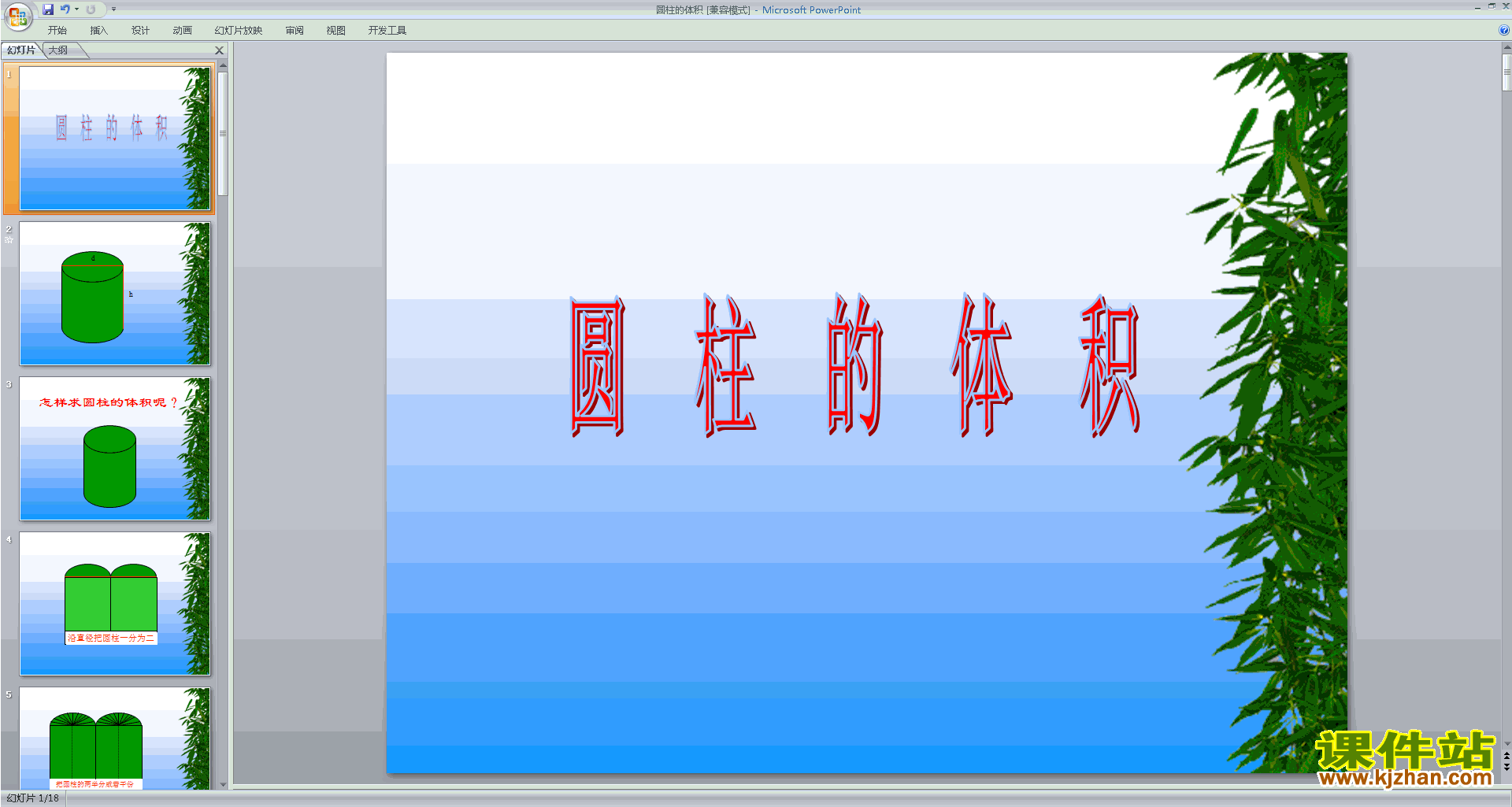Image resolution: width=1512 pixels, height=807 pixels.
Task: Open the Customize Quick Access Toolbar dropdown
Action: click(x=113, y=9)
